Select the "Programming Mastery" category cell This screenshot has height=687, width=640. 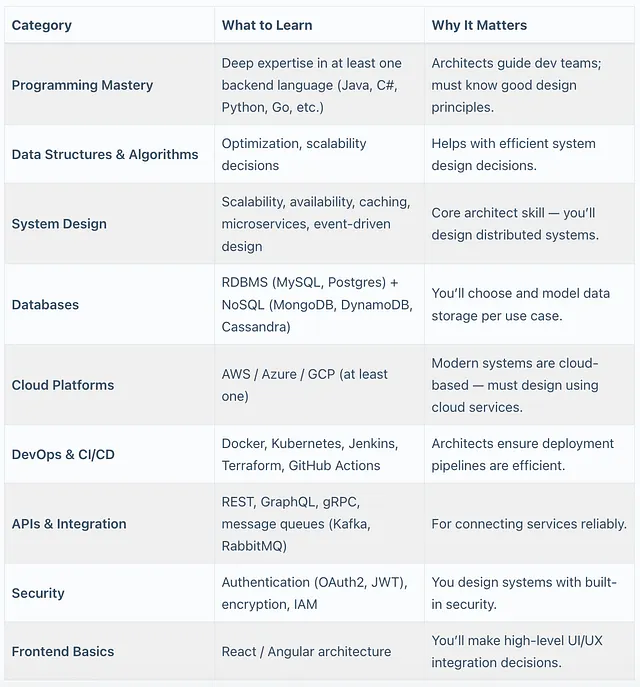[x=82, y=85]
